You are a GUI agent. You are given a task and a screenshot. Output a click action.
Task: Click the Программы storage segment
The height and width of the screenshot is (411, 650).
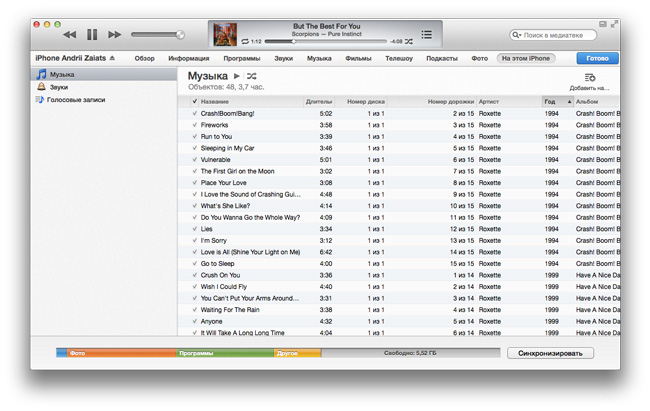(x=225, y=353)
